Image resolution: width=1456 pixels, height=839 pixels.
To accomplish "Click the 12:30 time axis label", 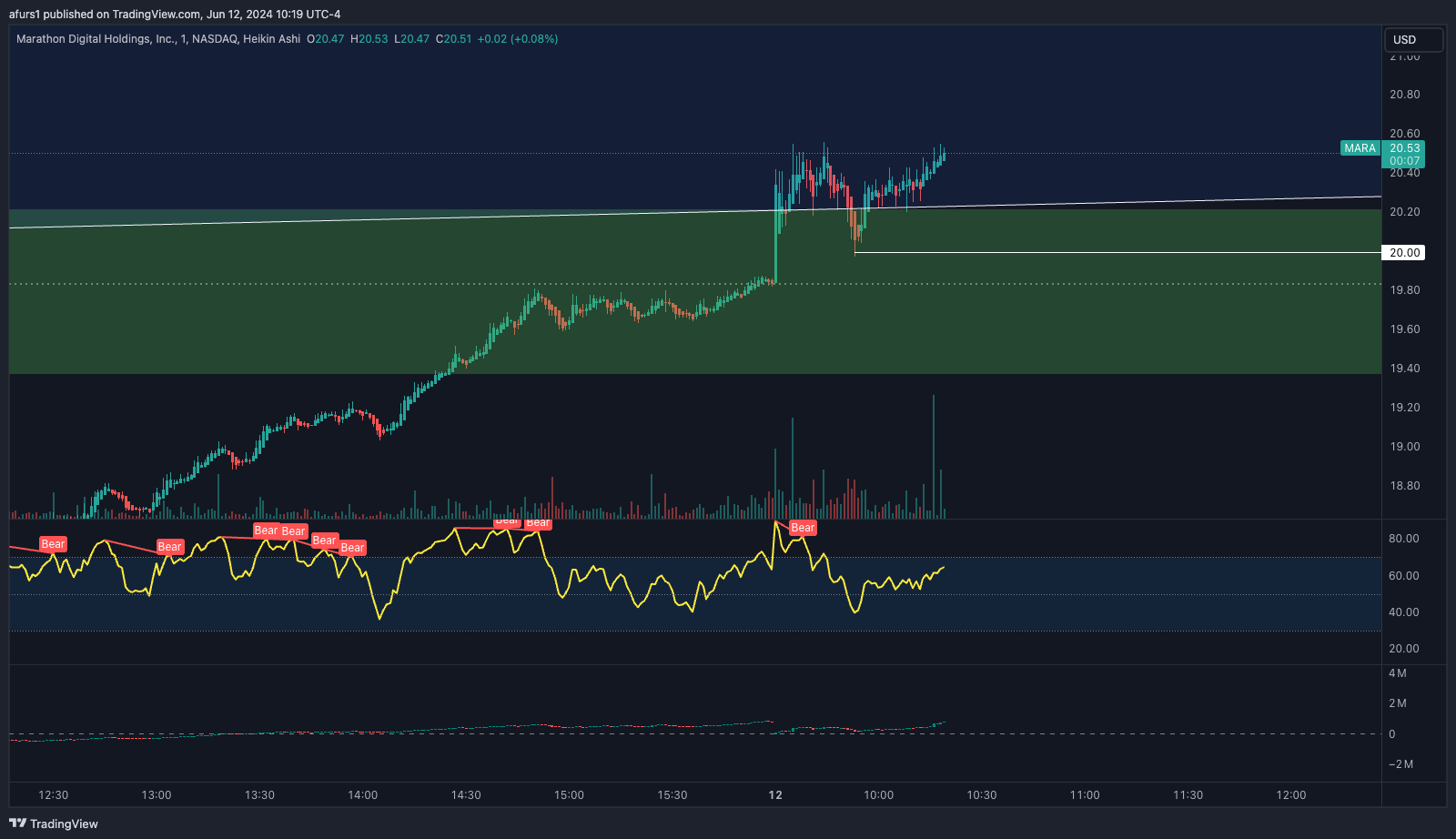I will pyautogui.click(x=53, y=795).
